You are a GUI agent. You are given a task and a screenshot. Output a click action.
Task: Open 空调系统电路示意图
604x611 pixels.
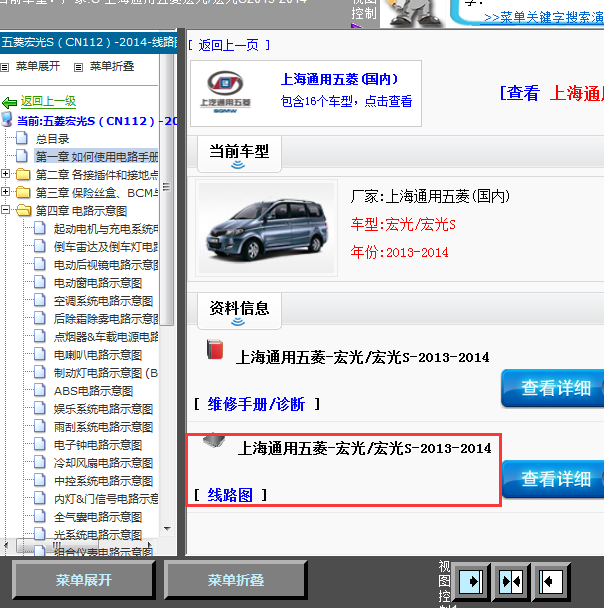(103, 301)
